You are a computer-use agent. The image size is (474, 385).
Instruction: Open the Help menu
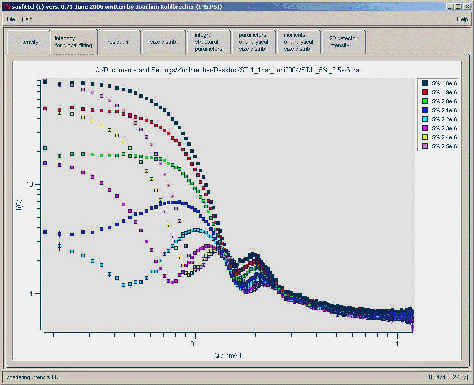click(x=462, y=19)
